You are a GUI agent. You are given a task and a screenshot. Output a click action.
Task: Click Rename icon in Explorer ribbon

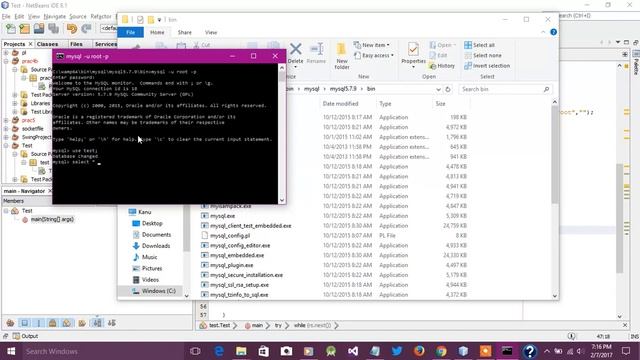(316, 53)
